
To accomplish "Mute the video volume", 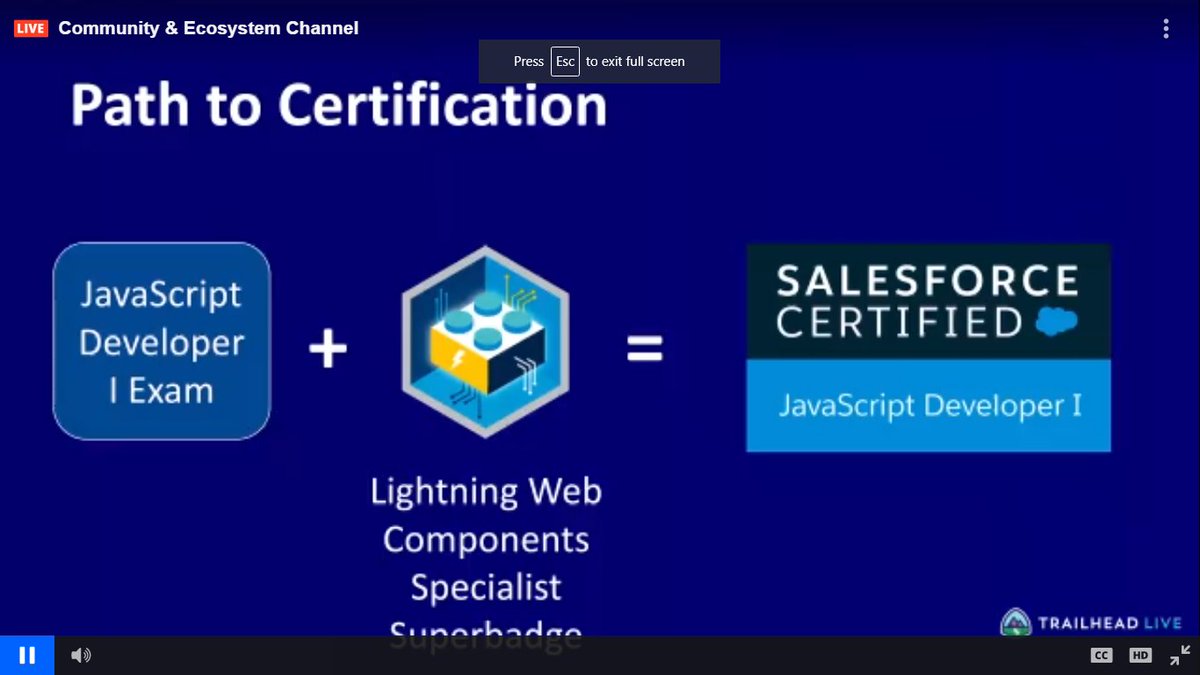I will [x=81, y=656].
